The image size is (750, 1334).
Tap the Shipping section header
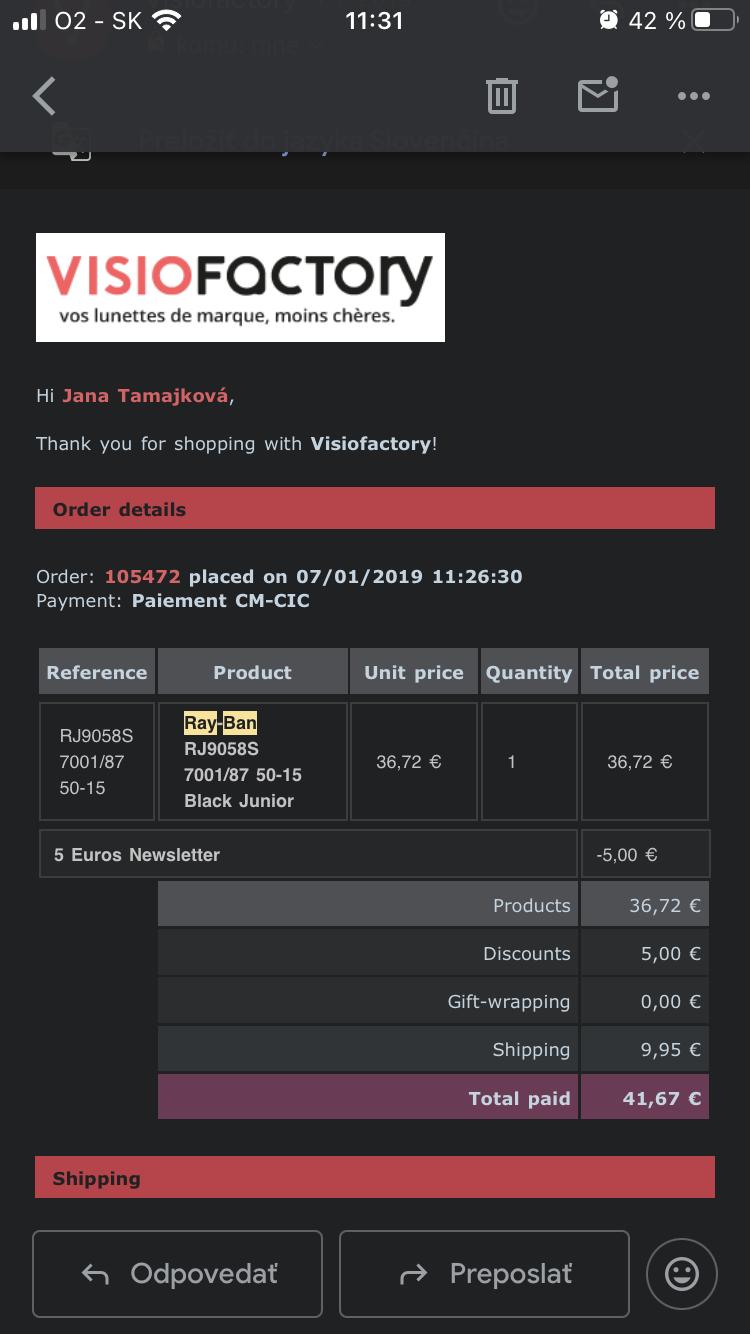click(375, 1178)
